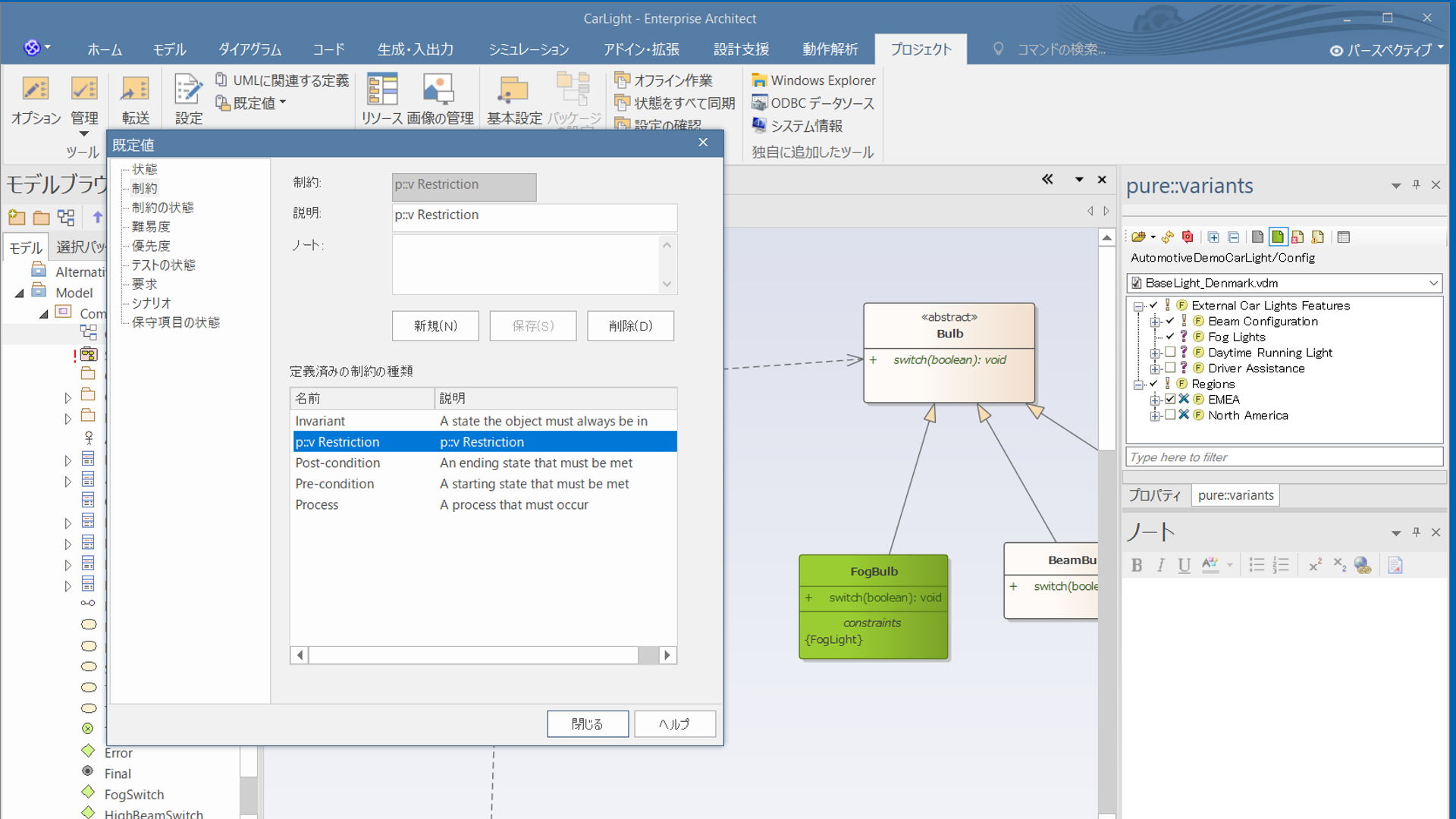Collapse the Regions node
This screenshot has height=819, width=1456.
[x=1138, y=384]
